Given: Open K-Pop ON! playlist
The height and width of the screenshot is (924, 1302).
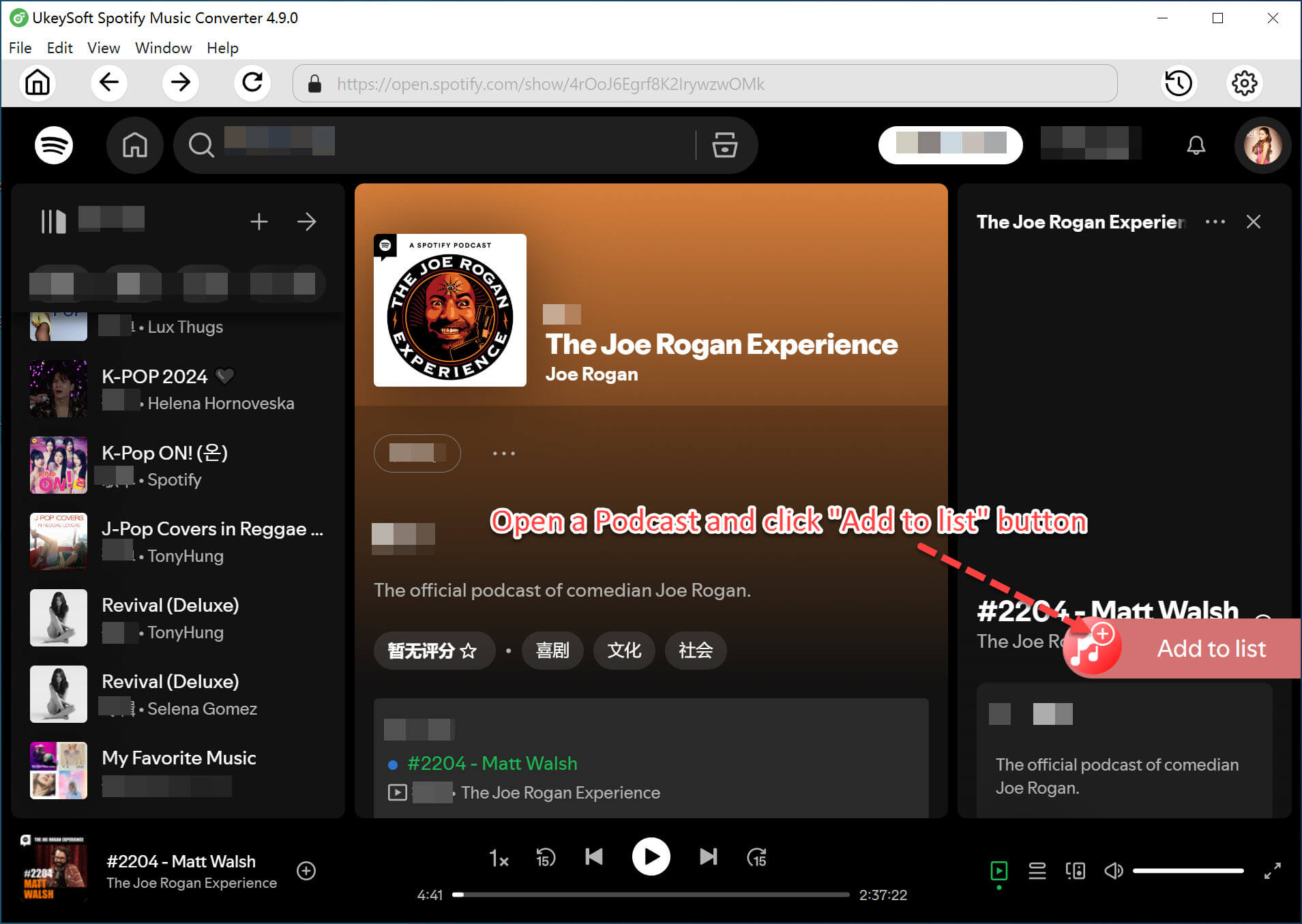Looking at the screenshot, I should 178,465.
